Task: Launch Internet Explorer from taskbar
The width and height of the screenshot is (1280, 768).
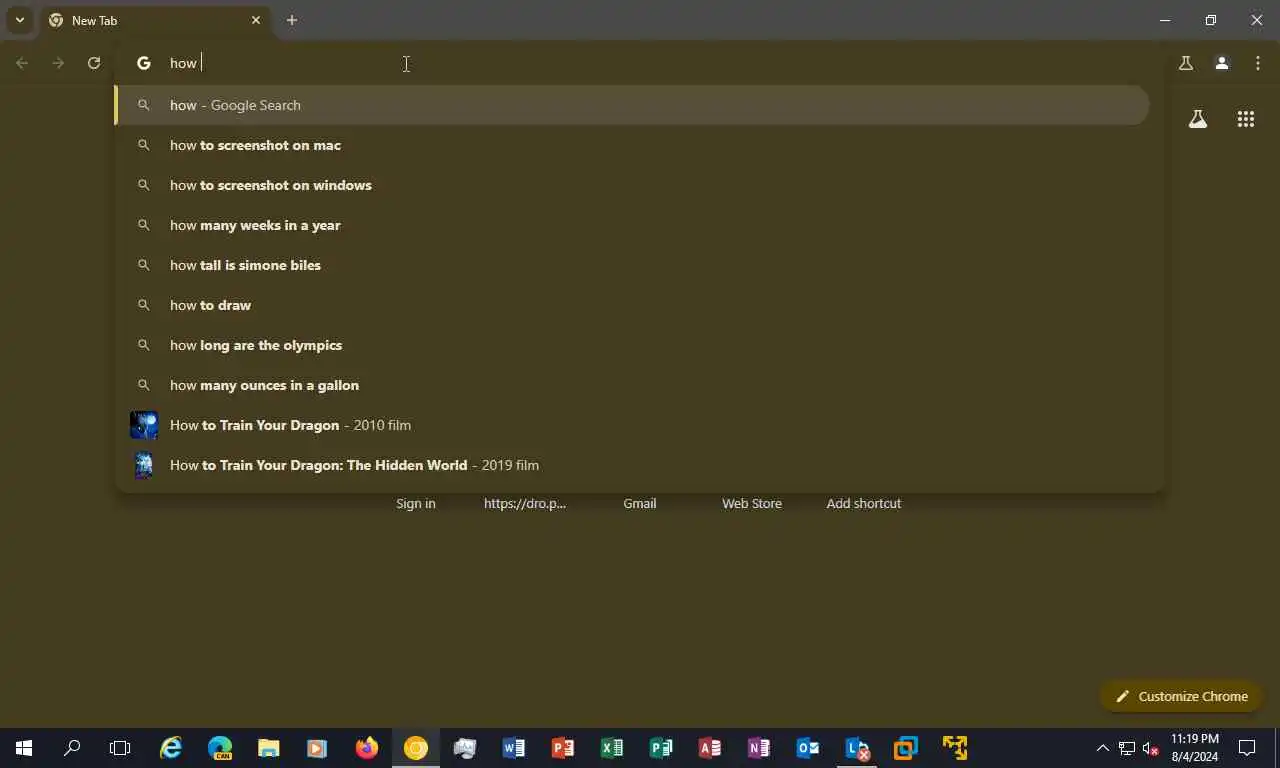Action: pos(171,748)
